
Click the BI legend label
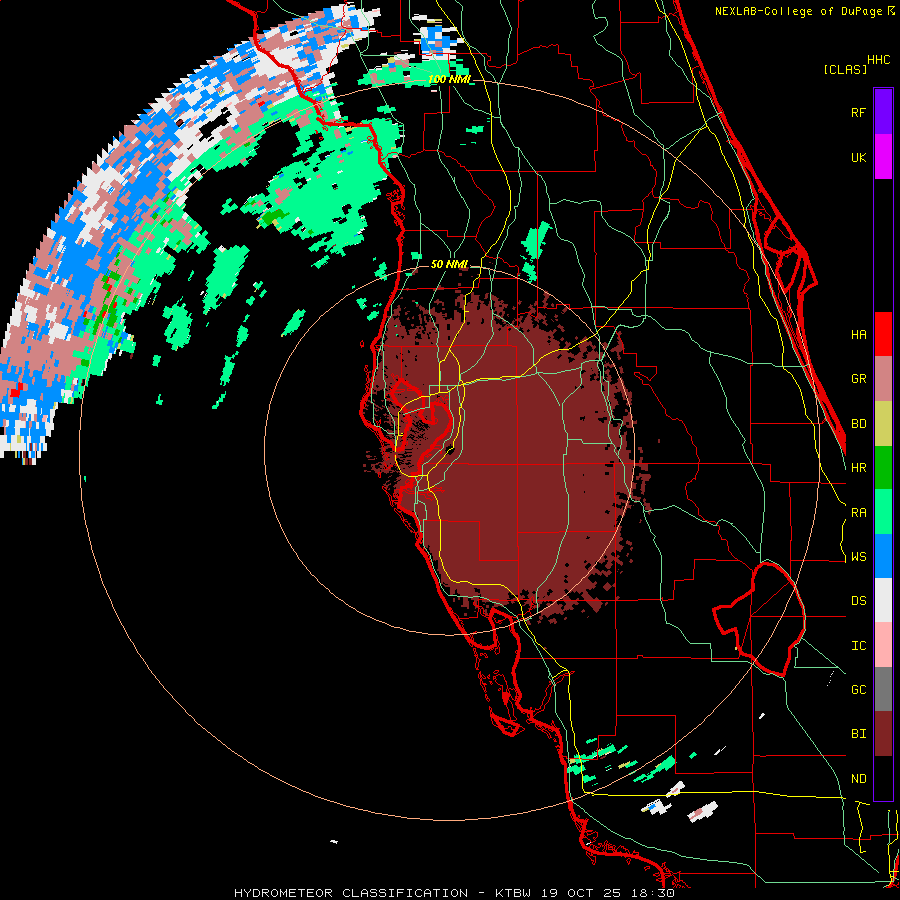858,734
